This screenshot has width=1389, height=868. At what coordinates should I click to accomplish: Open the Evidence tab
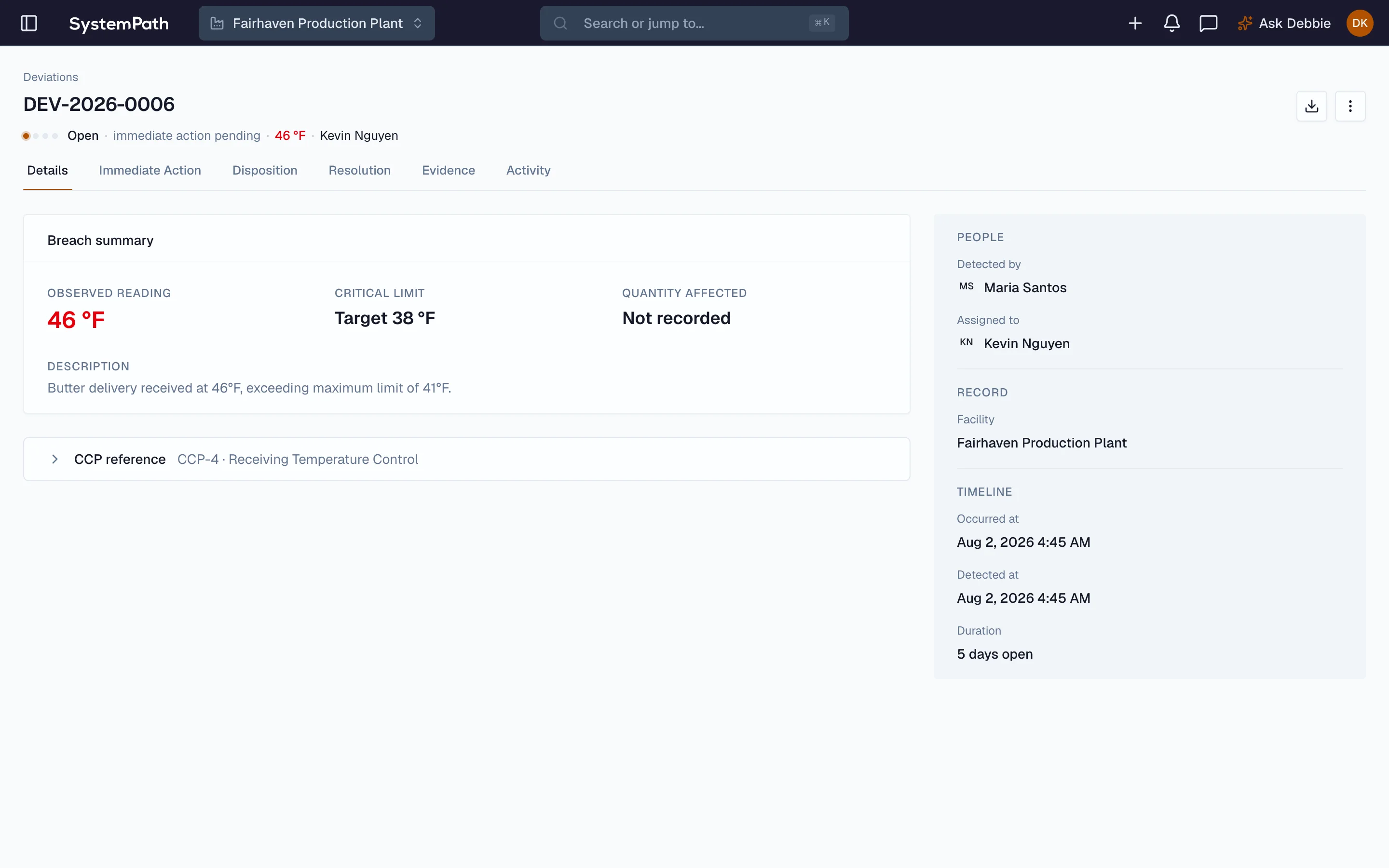click(448, 171)
